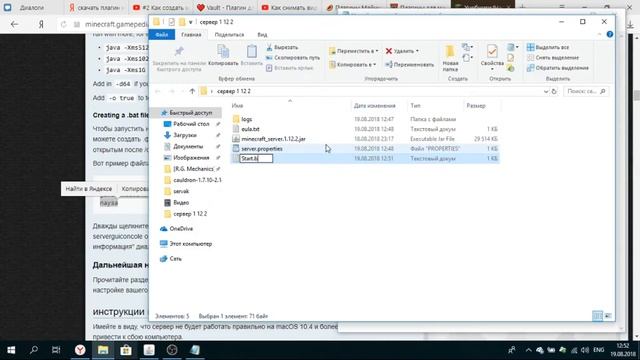Sort by the Имя column header
The width and height of the screenshot is (640, 360).
(x=237, y=106)
